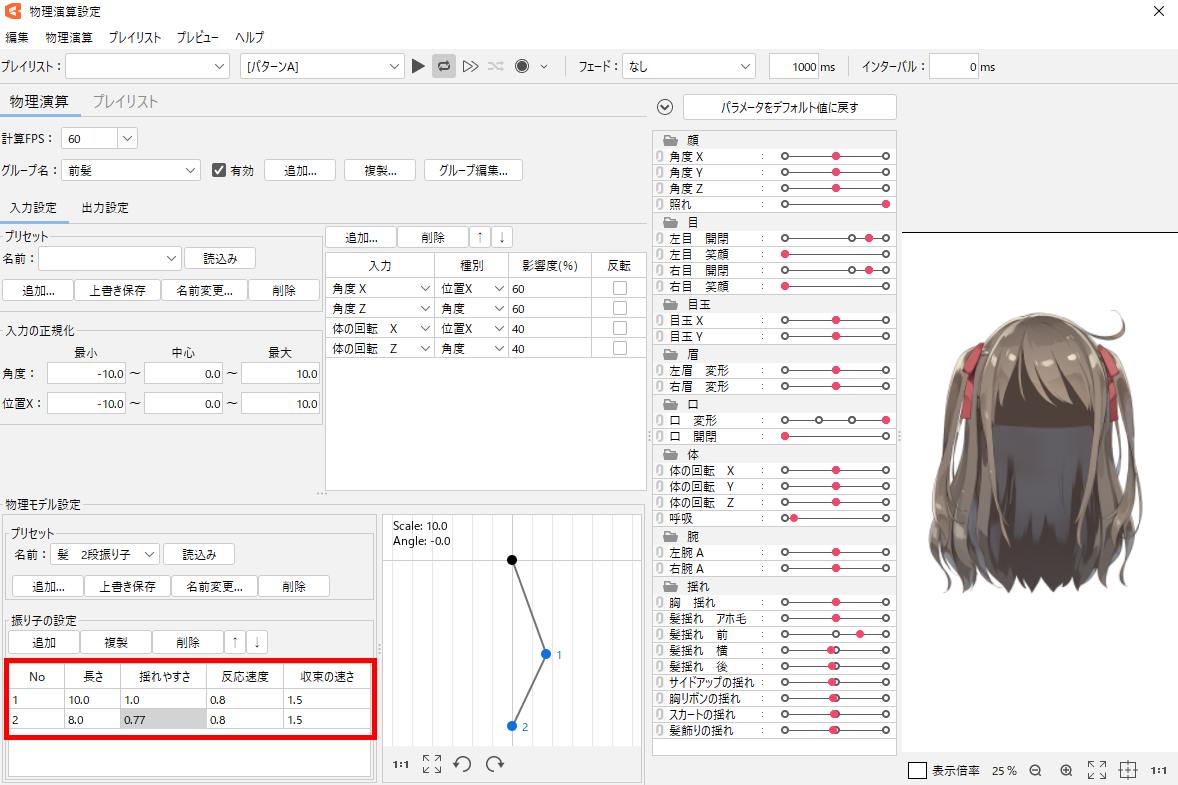Click the play button in the toolbar
This screenshot has width=1178, height=785.
pyautogui.click(x=418, y=66)
